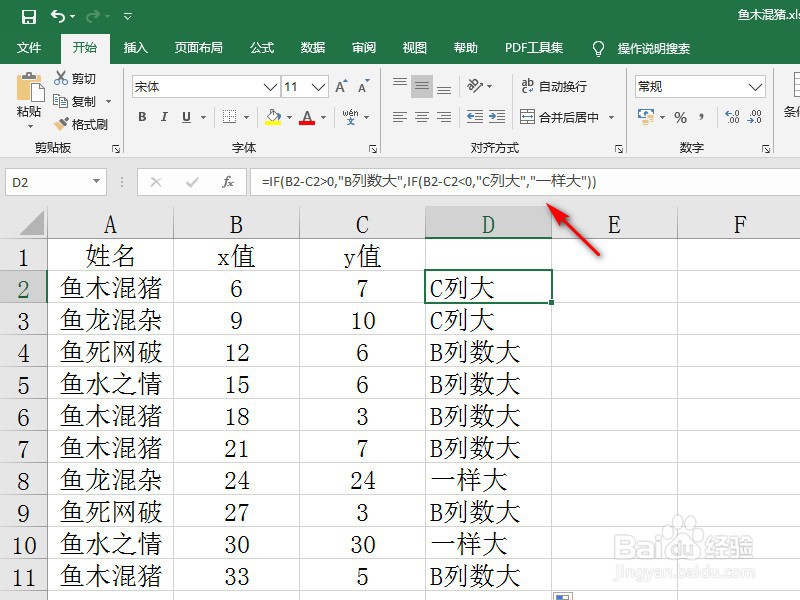Toggle bold formatting on cell D2
This screenshot has width=800, height=600.
141,116
